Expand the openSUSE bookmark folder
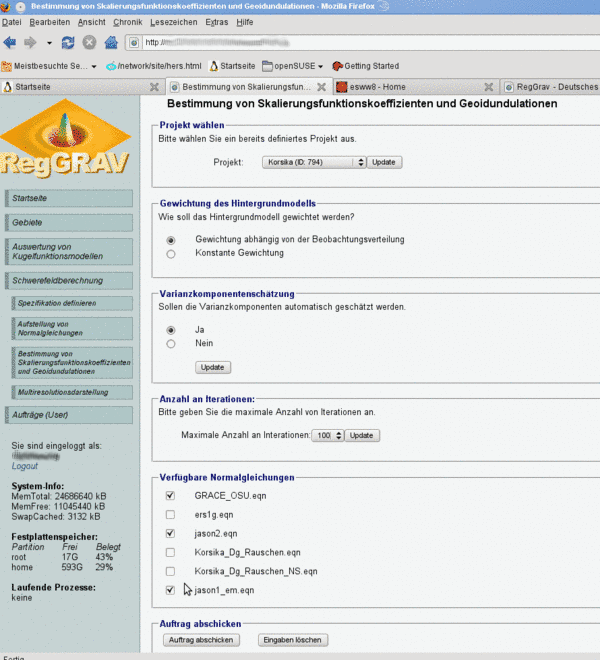The width and height of the screenshot is (600, 660). [x=293, y=66]
